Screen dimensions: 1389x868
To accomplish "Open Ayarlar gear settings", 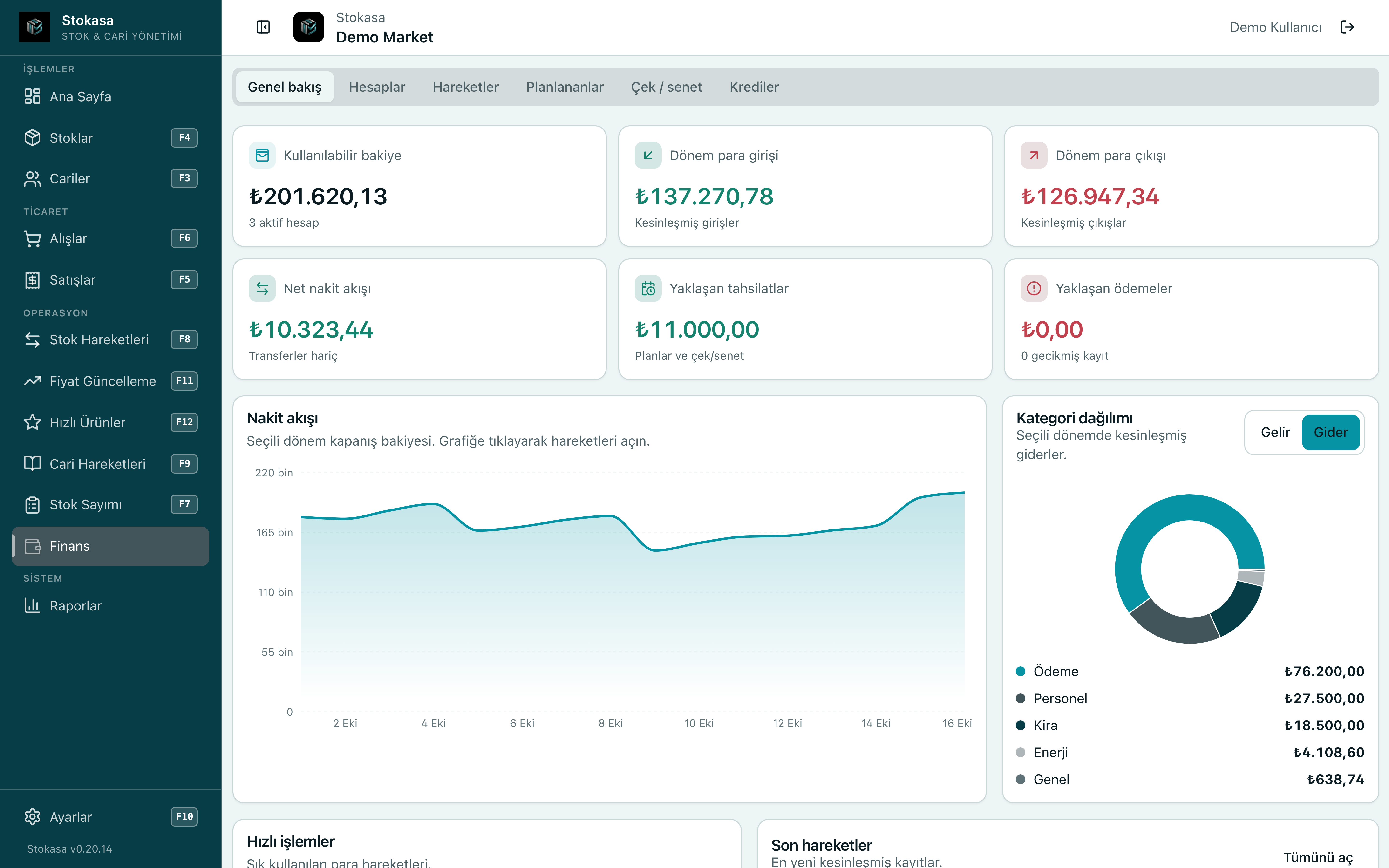I will [x=110, y=816].
